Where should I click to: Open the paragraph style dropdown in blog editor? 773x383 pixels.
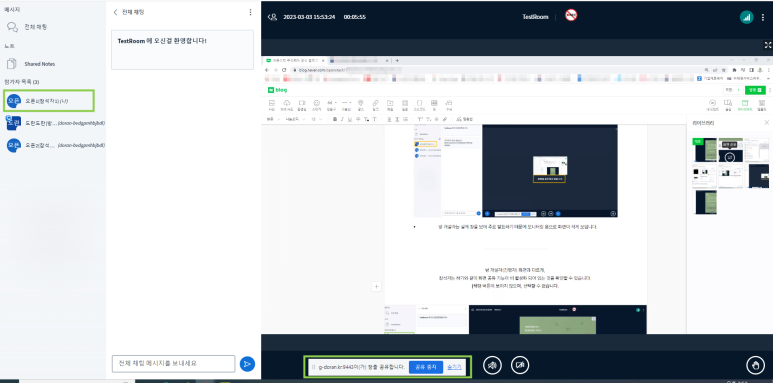click(x=273, y=119)
